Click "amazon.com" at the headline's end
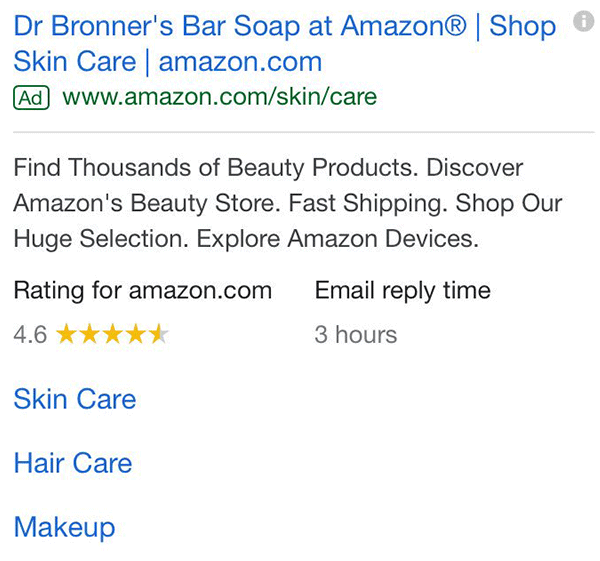Screen dimensions: 600x561 pos(240,62)
